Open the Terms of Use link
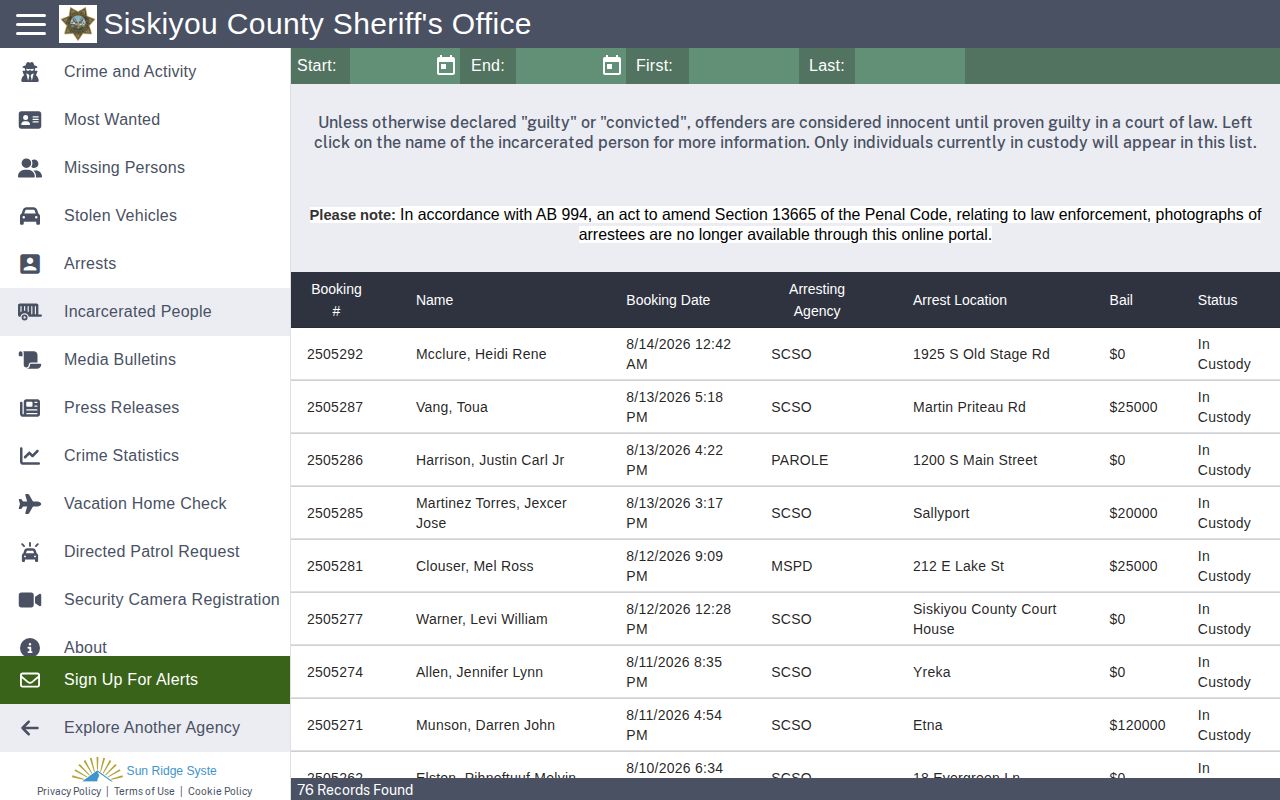 [144, 791]
